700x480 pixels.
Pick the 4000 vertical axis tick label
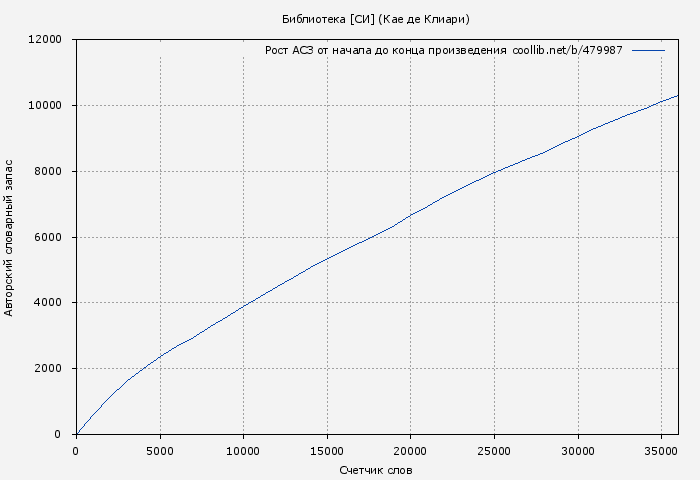point(48,303)
